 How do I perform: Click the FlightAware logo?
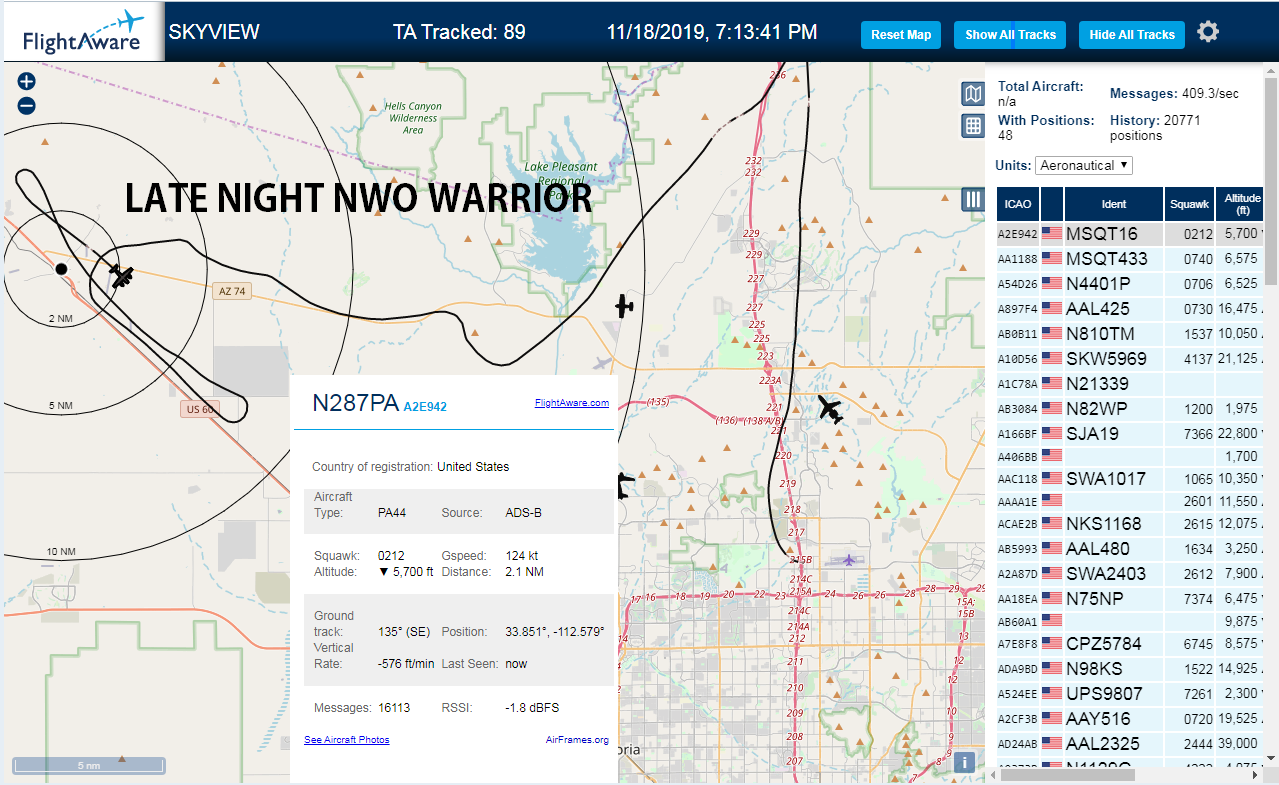82,32
